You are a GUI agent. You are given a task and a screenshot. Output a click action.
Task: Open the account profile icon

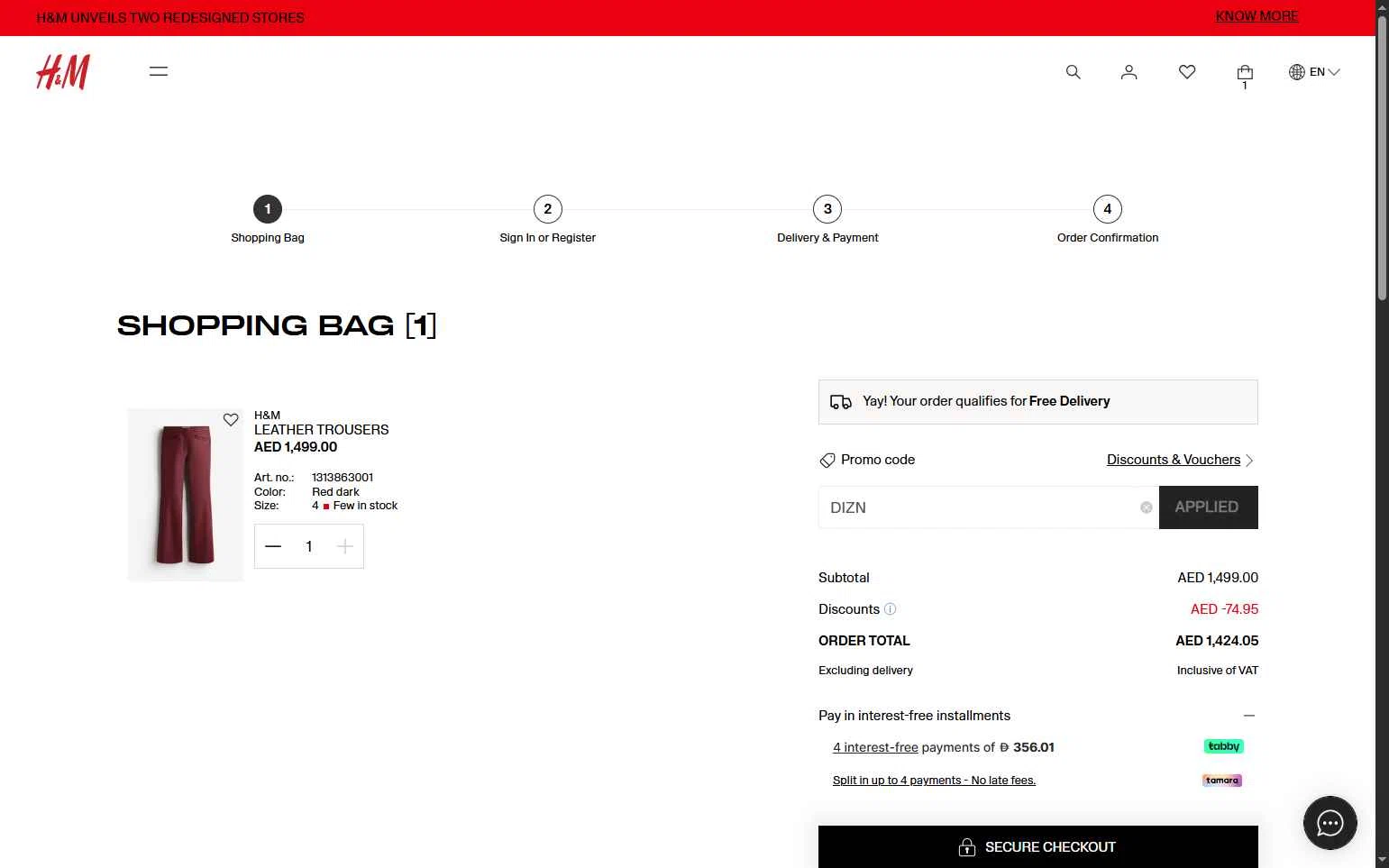click(1129, 72)
